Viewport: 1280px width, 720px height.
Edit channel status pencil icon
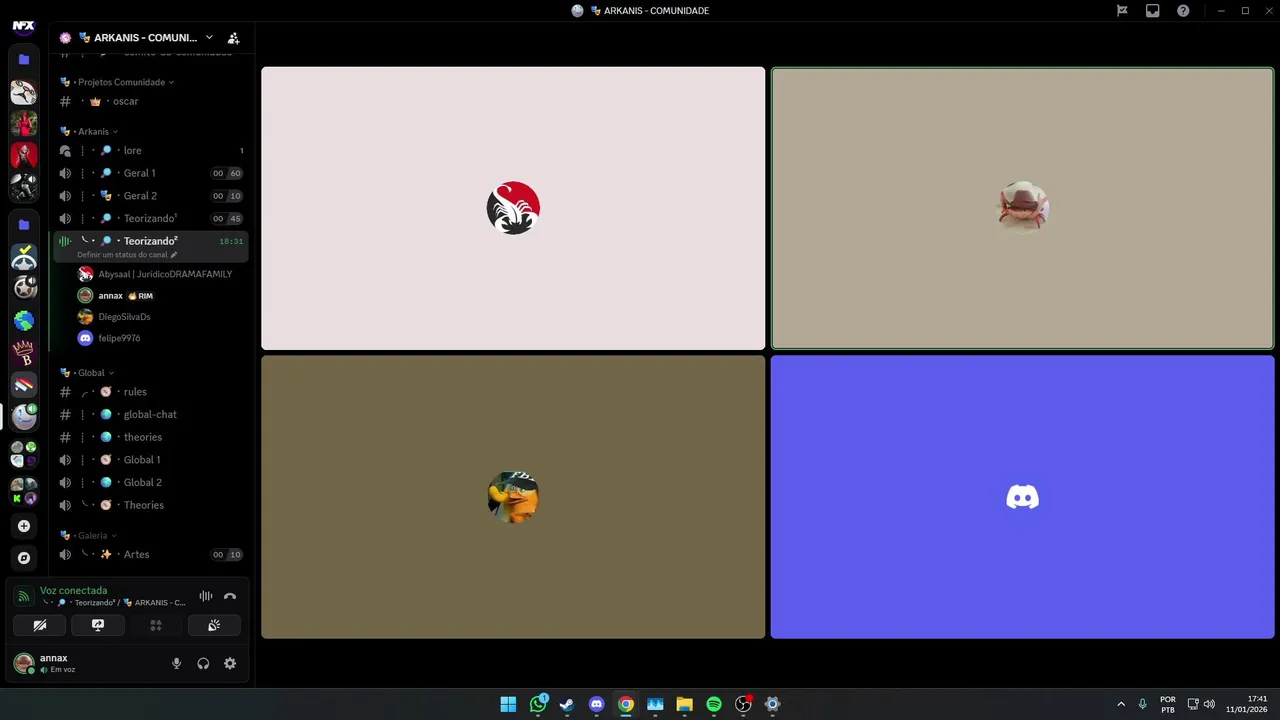click(174, 255)
